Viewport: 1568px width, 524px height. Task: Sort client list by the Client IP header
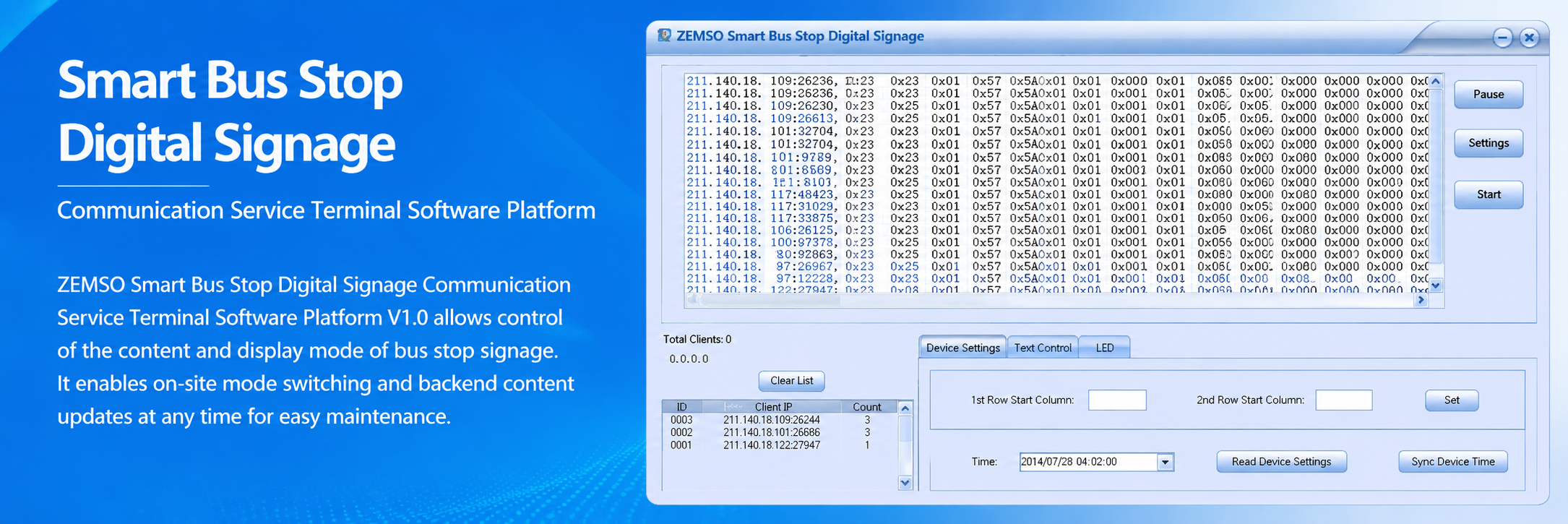772,407
